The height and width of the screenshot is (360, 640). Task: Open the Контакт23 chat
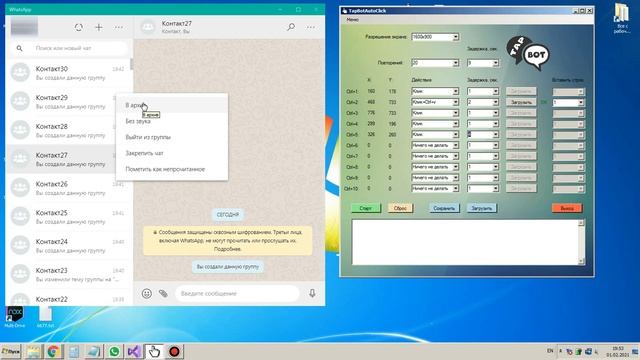[69, 274]
